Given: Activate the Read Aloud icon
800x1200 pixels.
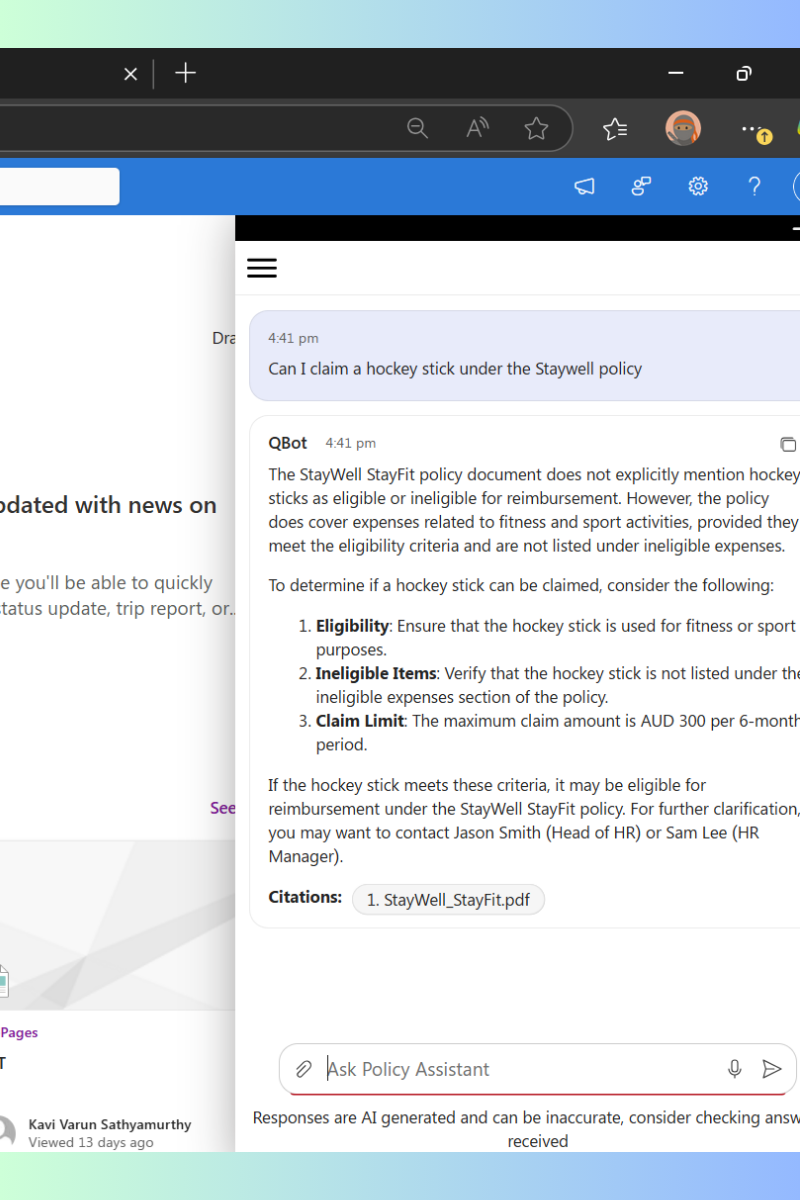Looking at the screenshot, I should [477, 128].
